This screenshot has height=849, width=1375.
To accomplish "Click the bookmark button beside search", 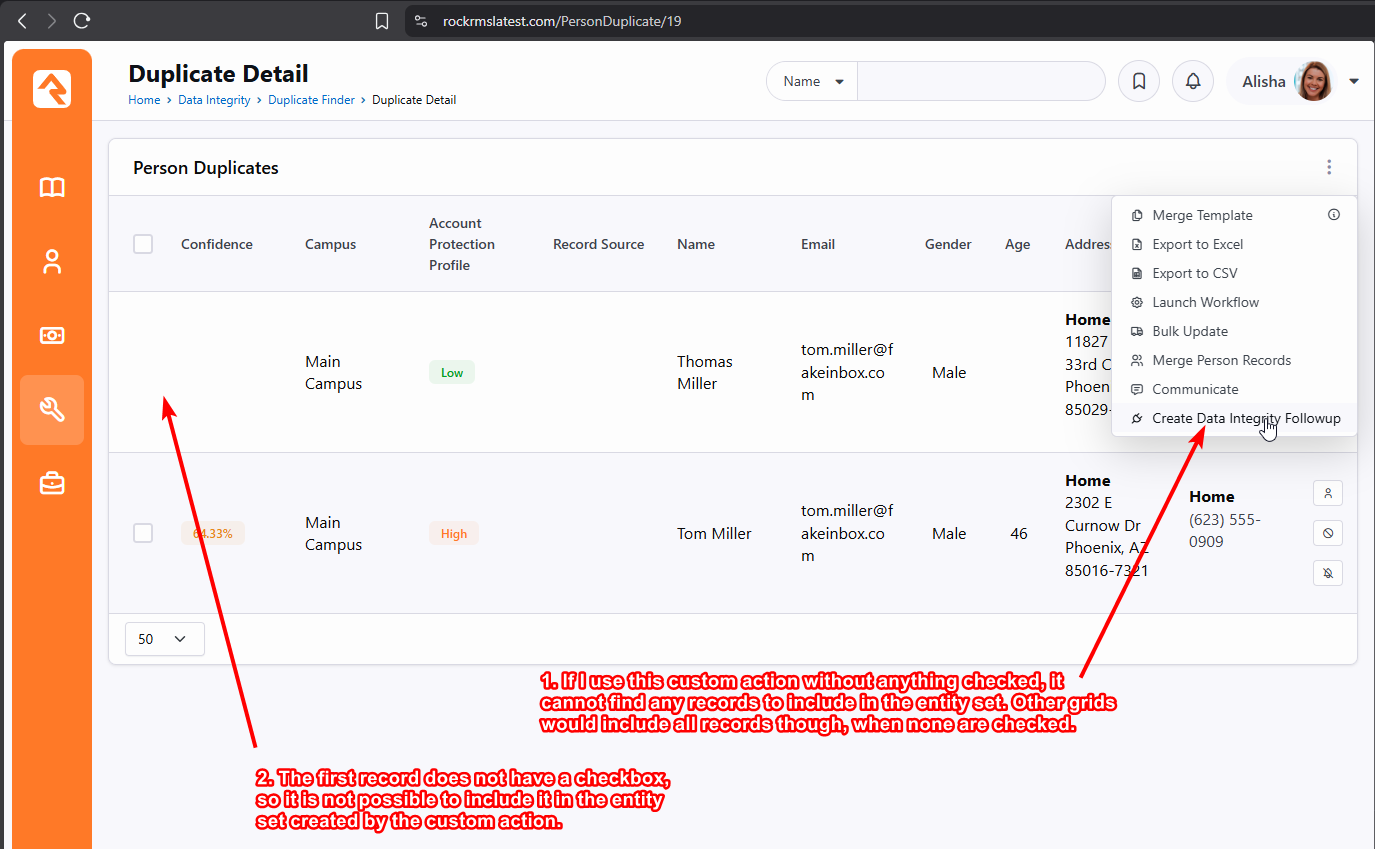I will [1138, 82].
